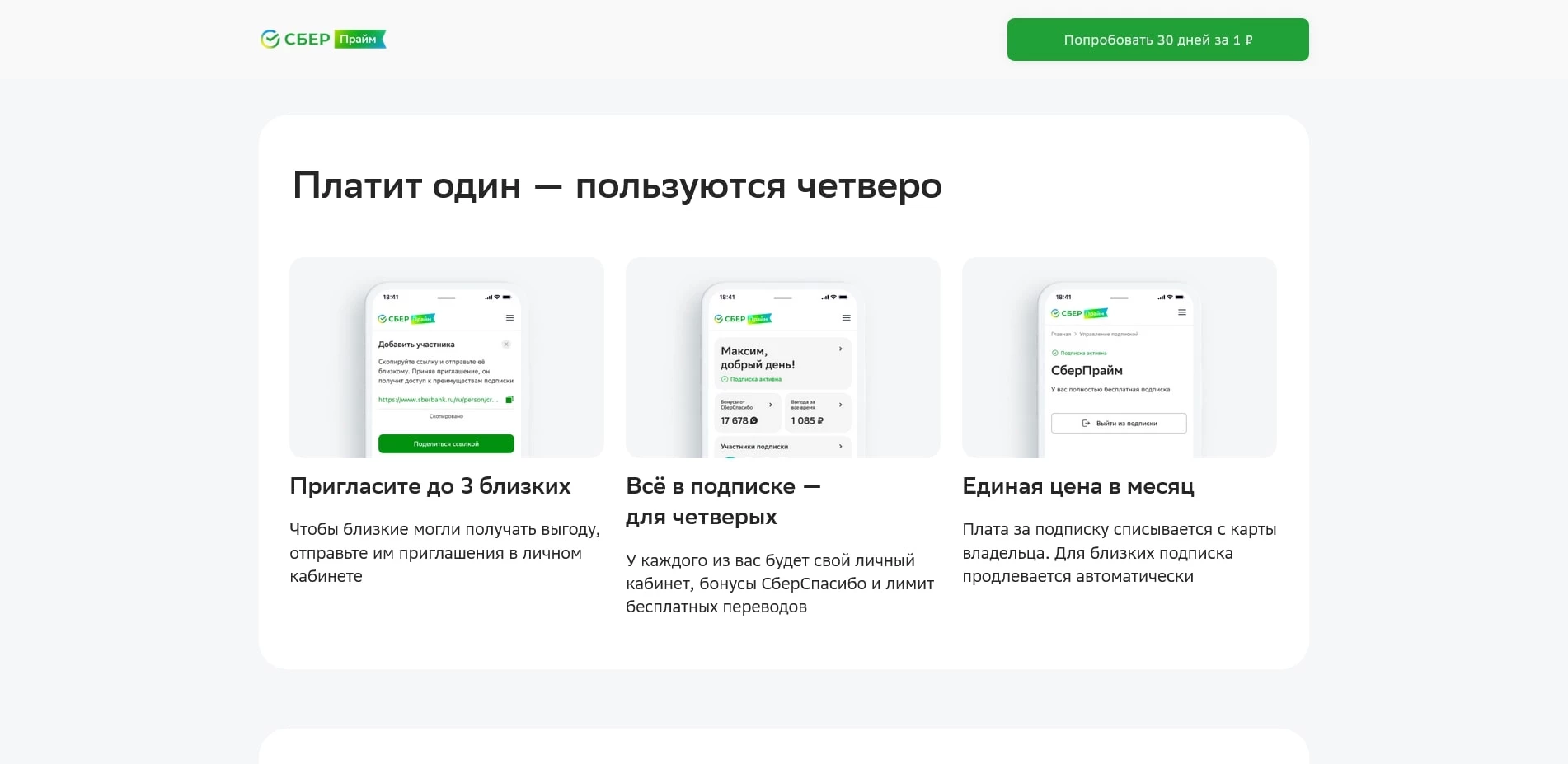Screen dimensions: 1568x764
Task: Expand the Максим greeting card chevron
Action: coord(841,349)
